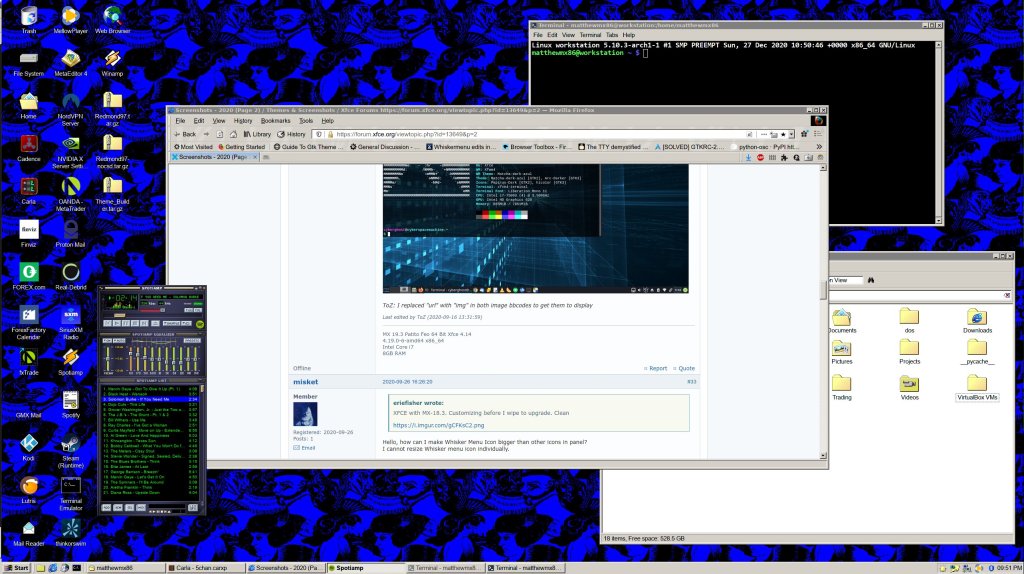Launch the Lutris desktop icon
The width and height of the screenshot is (1024, 574).
(28, 485)
